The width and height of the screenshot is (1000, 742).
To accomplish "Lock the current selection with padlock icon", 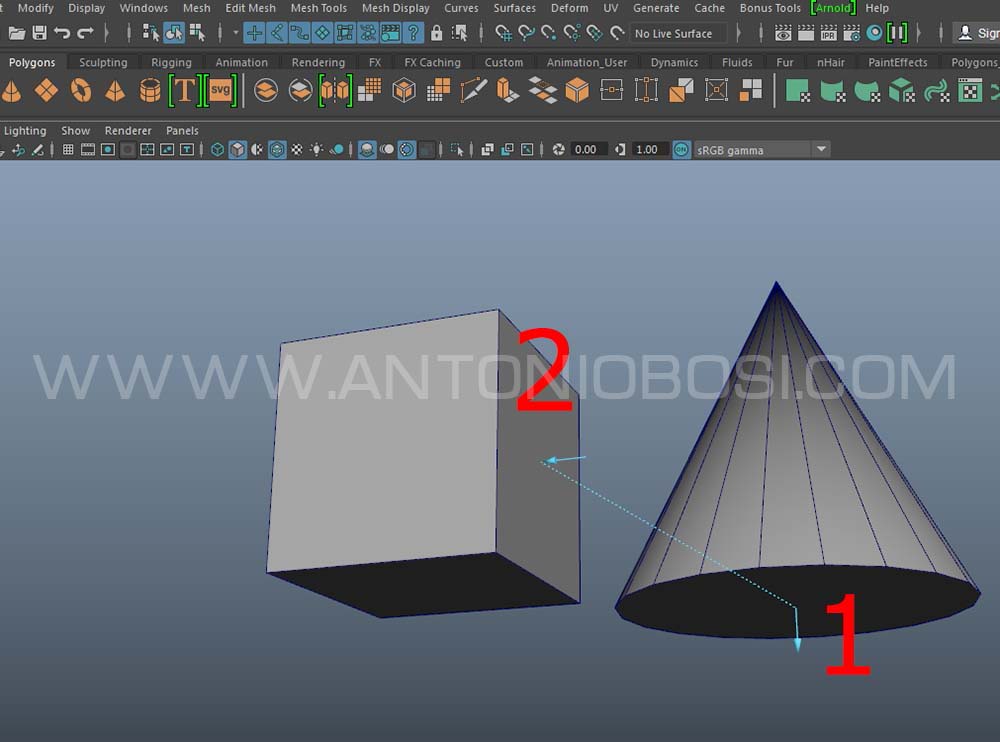I will point(436,33).
